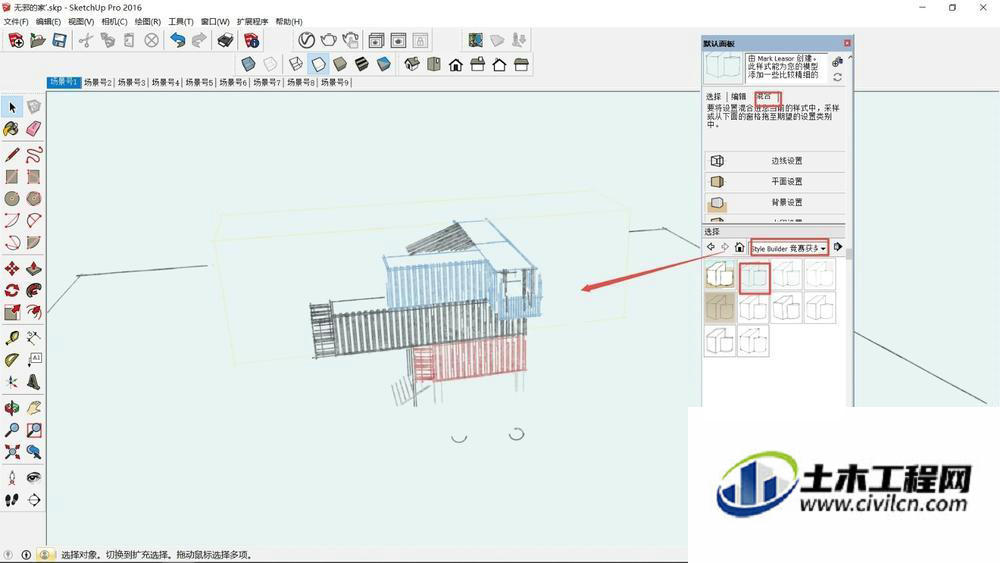
Task: Toggle Back Edges display style
Action: pos(270,64)
